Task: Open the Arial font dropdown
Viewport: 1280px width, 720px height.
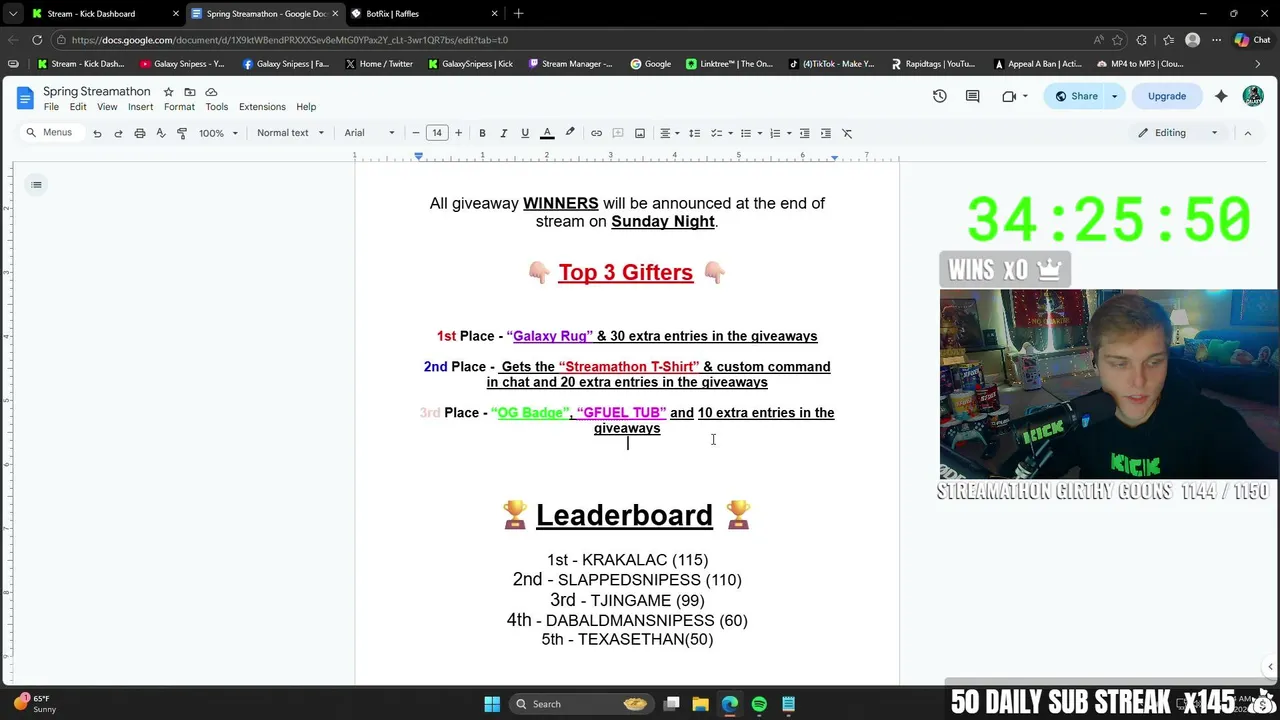Action: pos(370,133)
